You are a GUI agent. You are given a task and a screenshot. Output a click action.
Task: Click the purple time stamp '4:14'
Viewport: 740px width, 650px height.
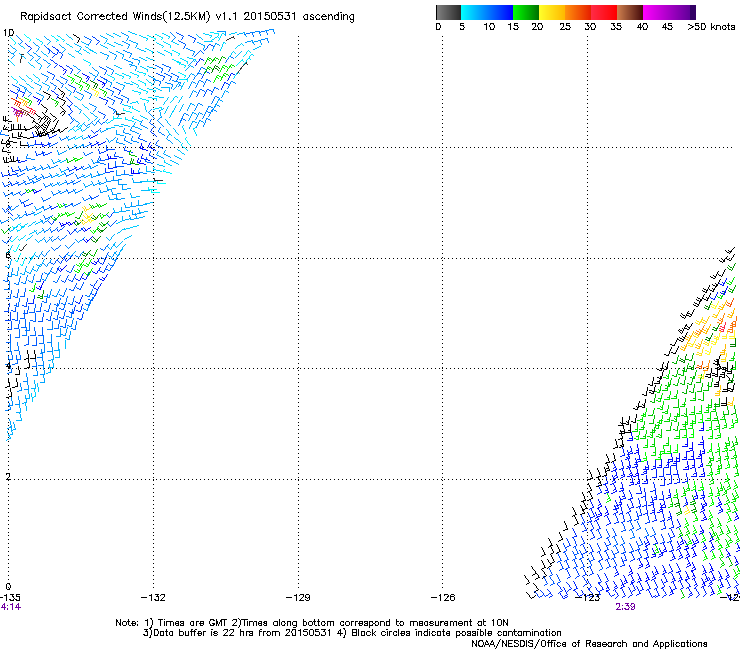pyautogui.click(x=11, y=607)
